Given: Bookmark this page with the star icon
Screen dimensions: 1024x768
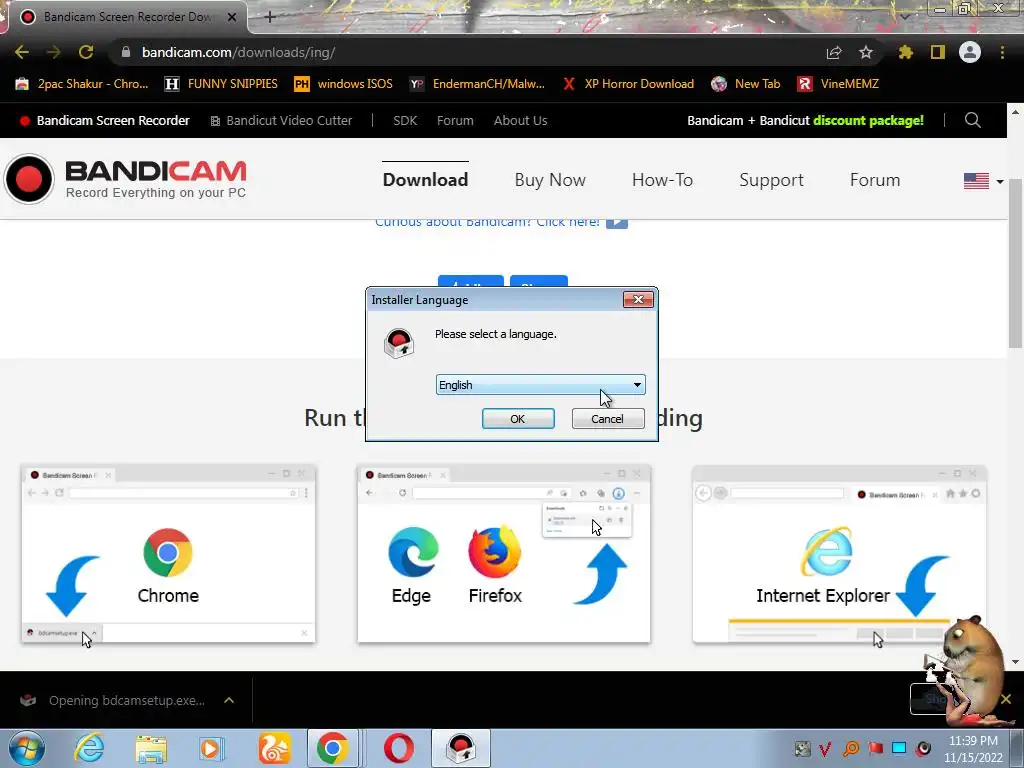Looking at the screenshot, I should point(866,52).
